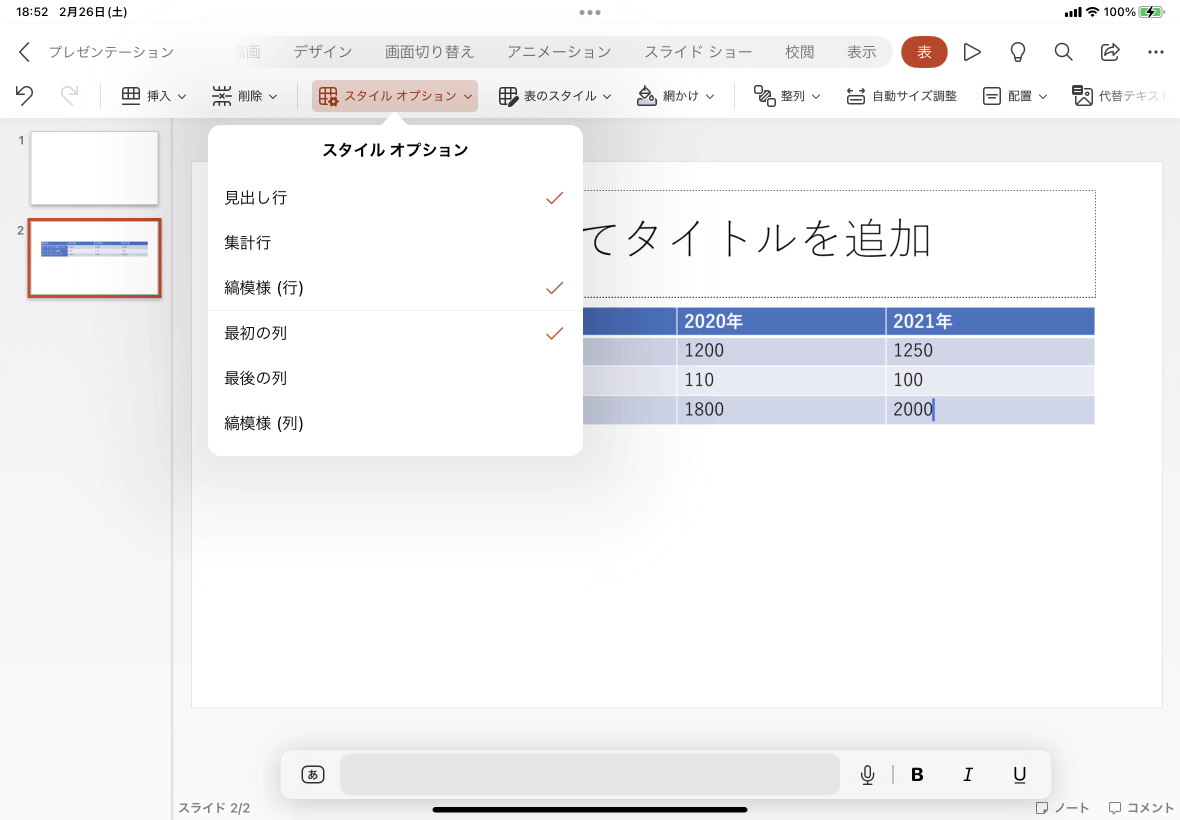Select the 表 table tab
The image size is (1180, 820).
[x=924, y=52]
